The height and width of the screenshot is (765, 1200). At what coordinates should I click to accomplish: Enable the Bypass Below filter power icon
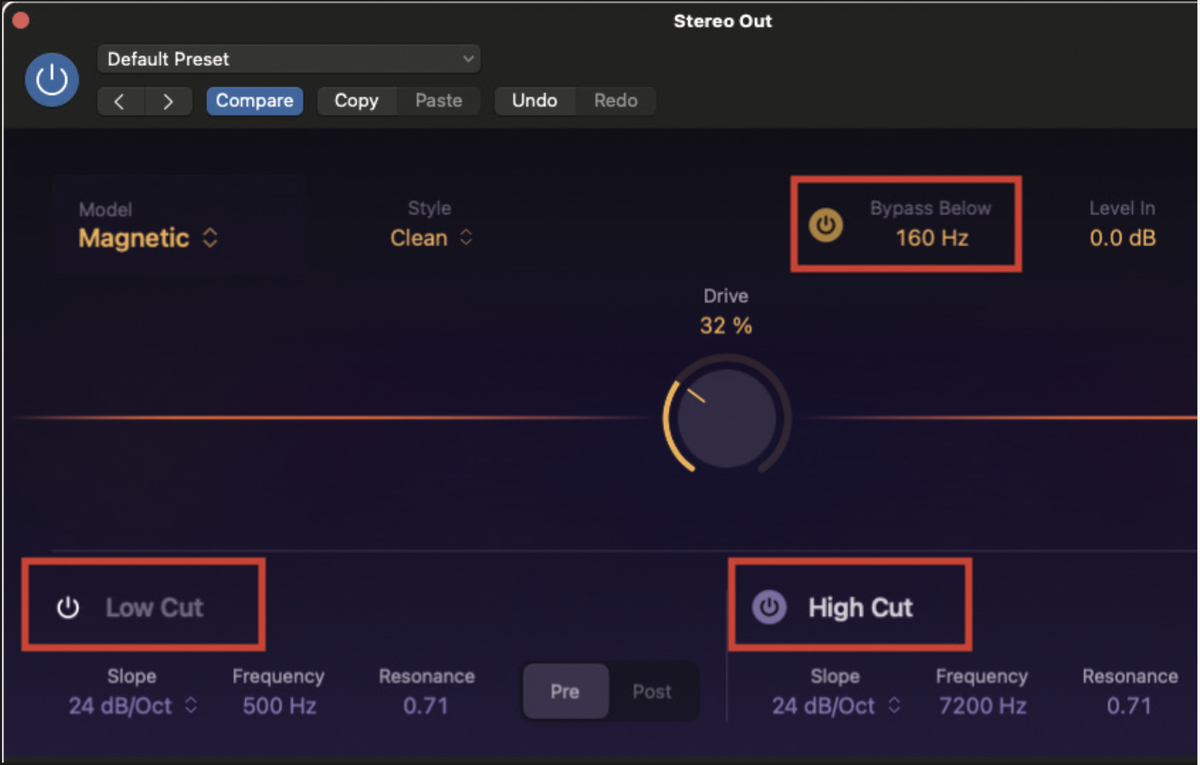[x=825, y=225]
